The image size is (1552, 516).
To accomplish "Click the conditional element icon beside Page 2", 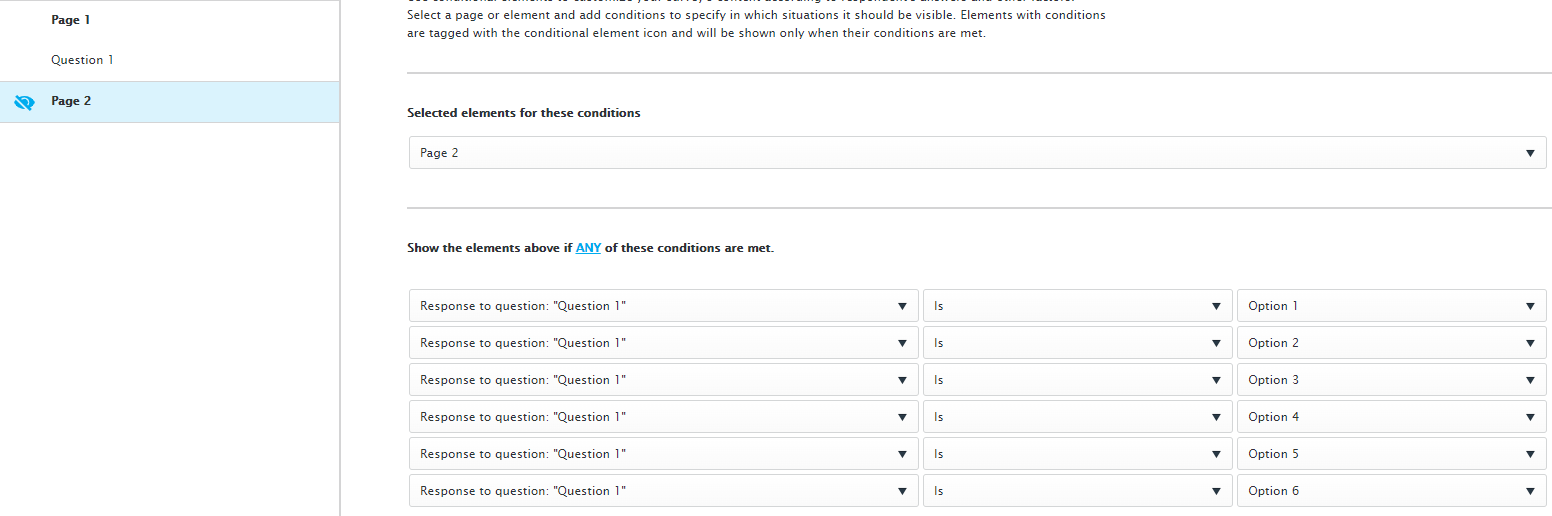I will point(24,102).
